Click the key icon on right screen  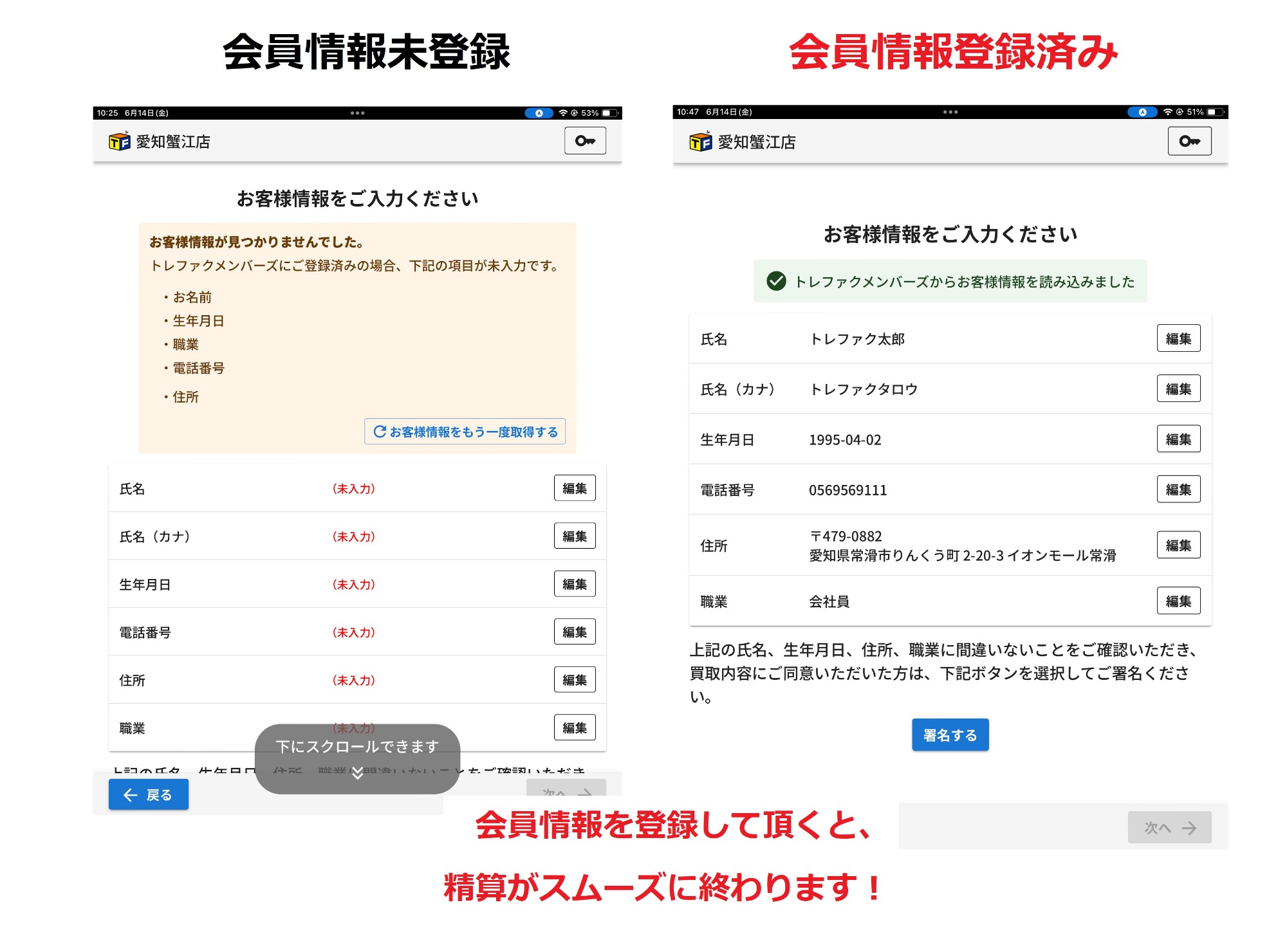point(1189,142)
